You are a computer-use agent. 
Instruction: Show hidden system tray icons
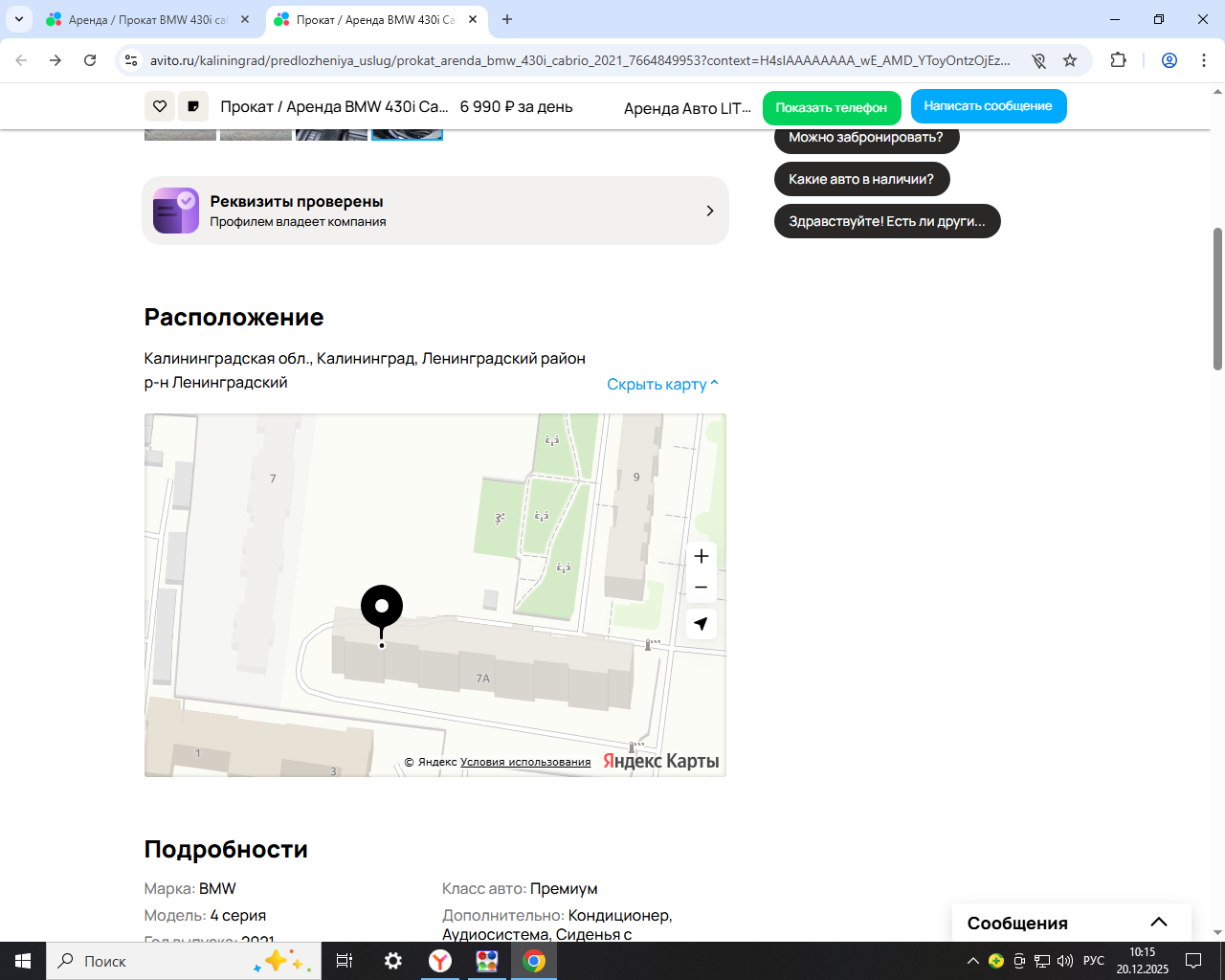tap(973, 961)
